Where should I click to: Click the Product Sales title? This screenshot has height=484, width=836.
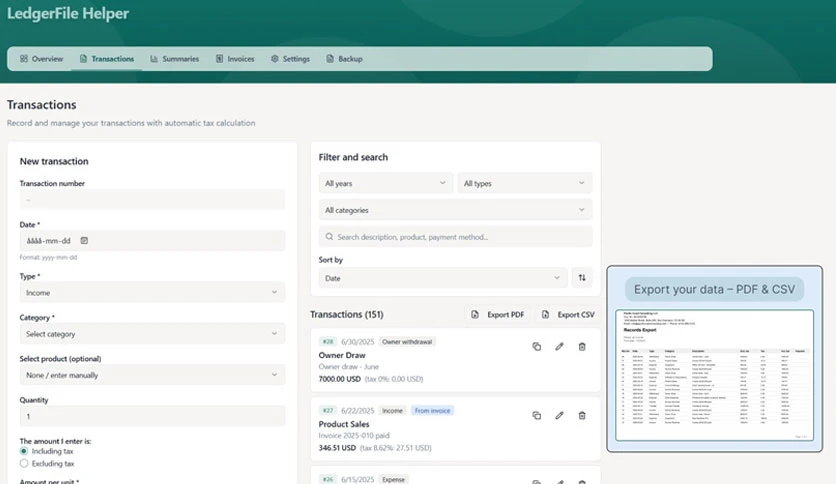344,424
